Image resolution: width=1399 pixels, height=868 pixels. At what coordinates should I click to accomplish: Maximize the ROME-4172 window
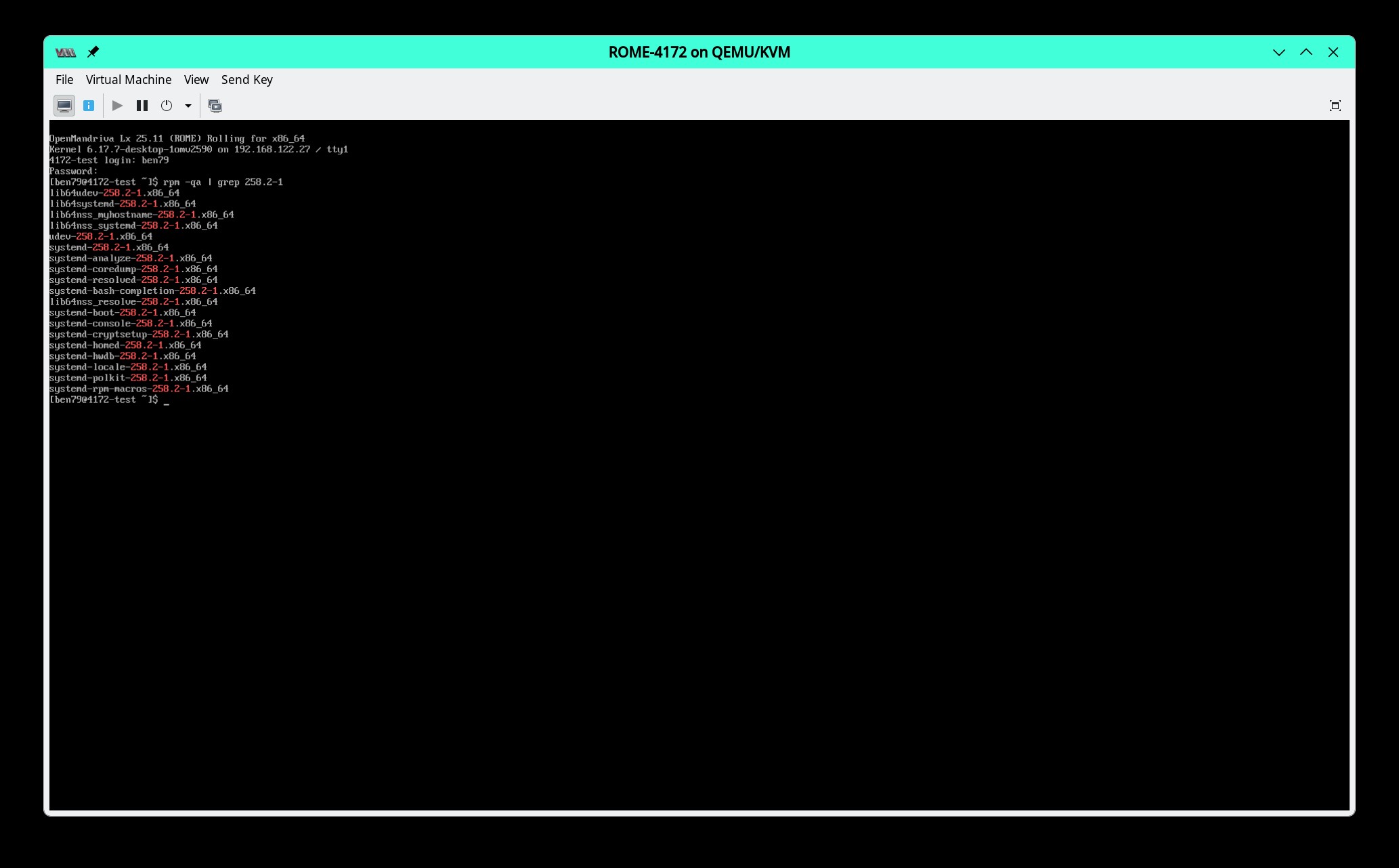point(1306,52)
